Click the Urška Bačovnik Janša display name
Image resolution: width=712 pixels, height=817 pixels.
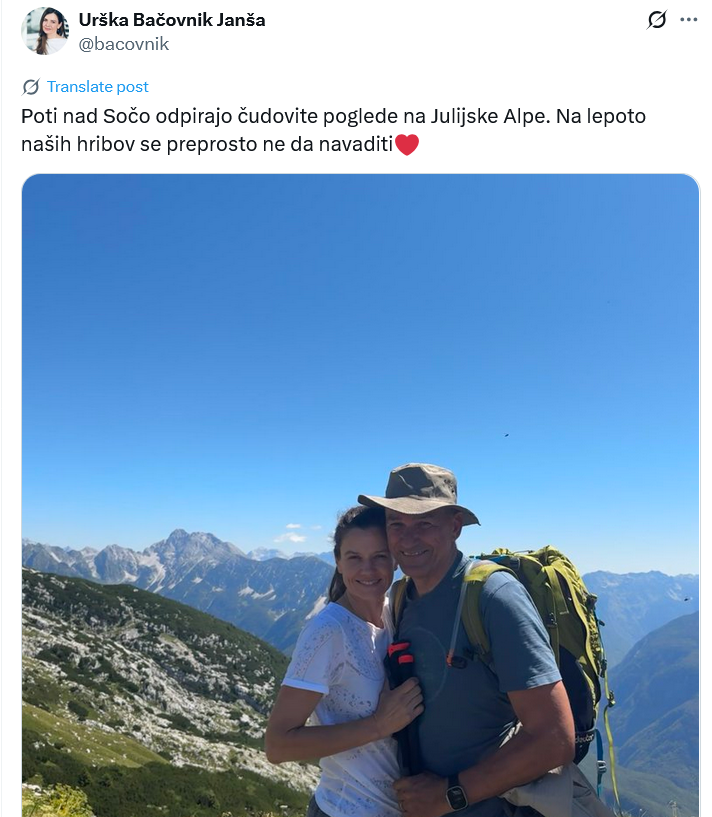coord(172,20)
